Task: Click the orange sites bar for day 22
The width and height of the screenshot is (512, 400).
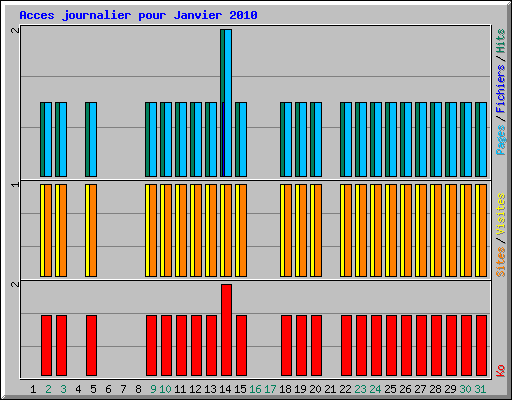Action: pos(348,230)
